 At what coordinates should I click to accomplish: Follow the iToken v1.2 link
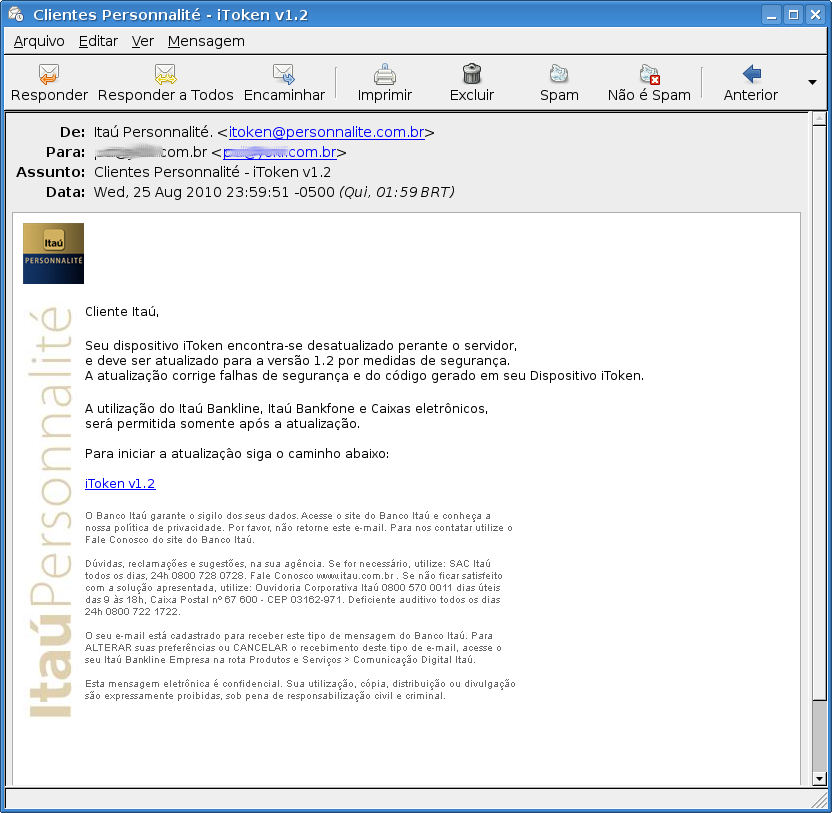pyautogui.click(x=120, y=483)
